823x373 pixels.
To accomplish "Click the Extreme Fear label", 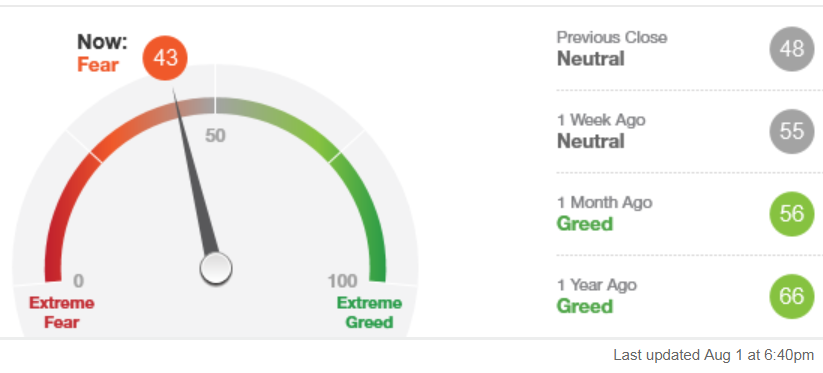I will (x=61, y=313).
